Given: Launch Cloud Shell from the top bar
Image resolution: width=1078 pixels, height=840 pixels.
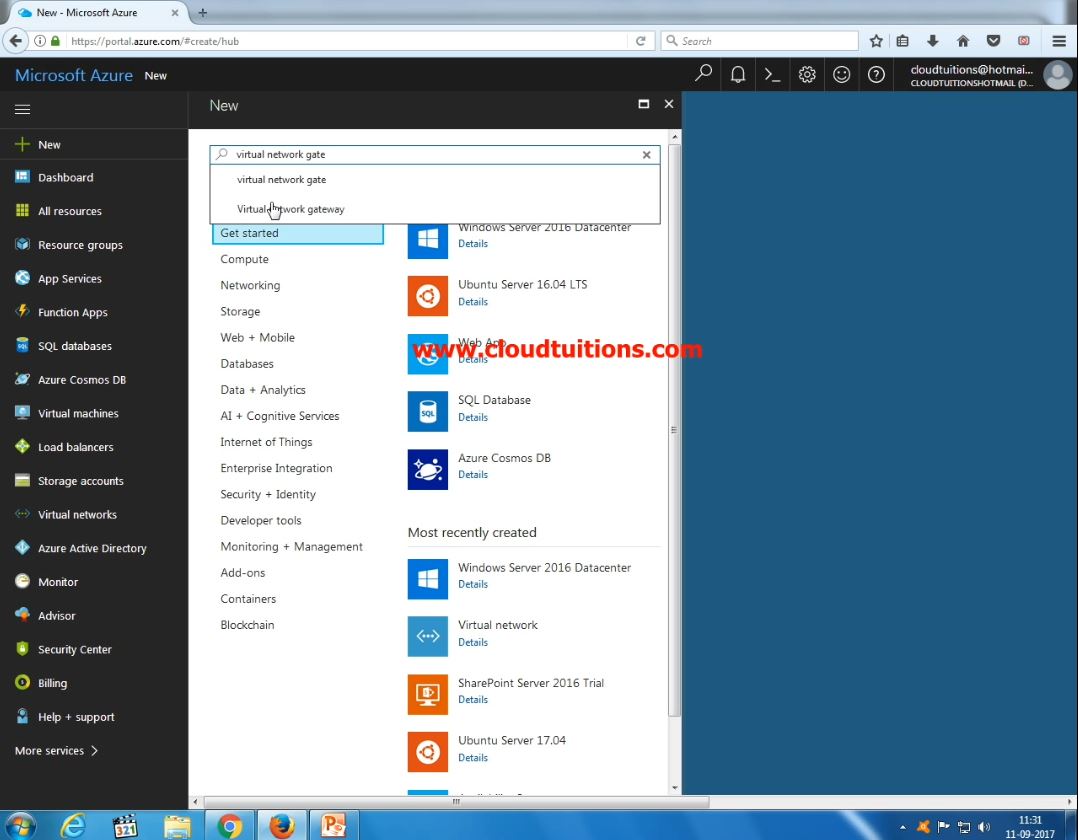Looking at the screenshot, I should click(x=773, y=74).
